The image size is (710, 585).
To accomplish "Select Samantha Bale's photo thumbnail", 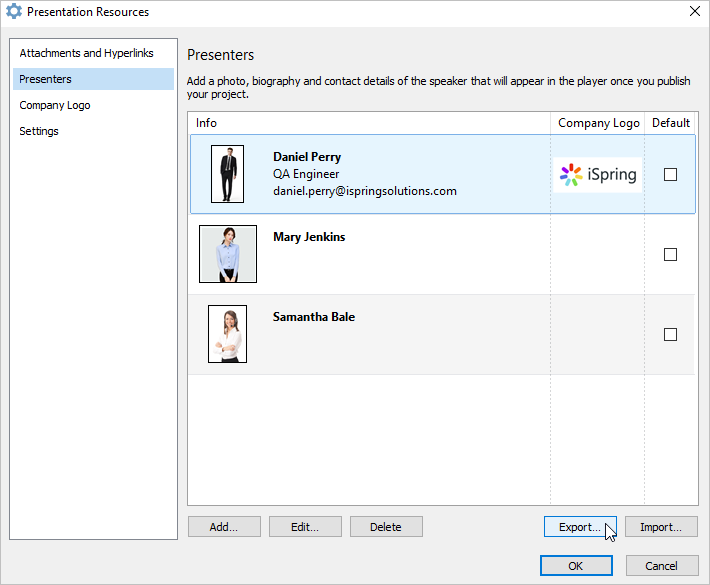I will pos(227,334).
